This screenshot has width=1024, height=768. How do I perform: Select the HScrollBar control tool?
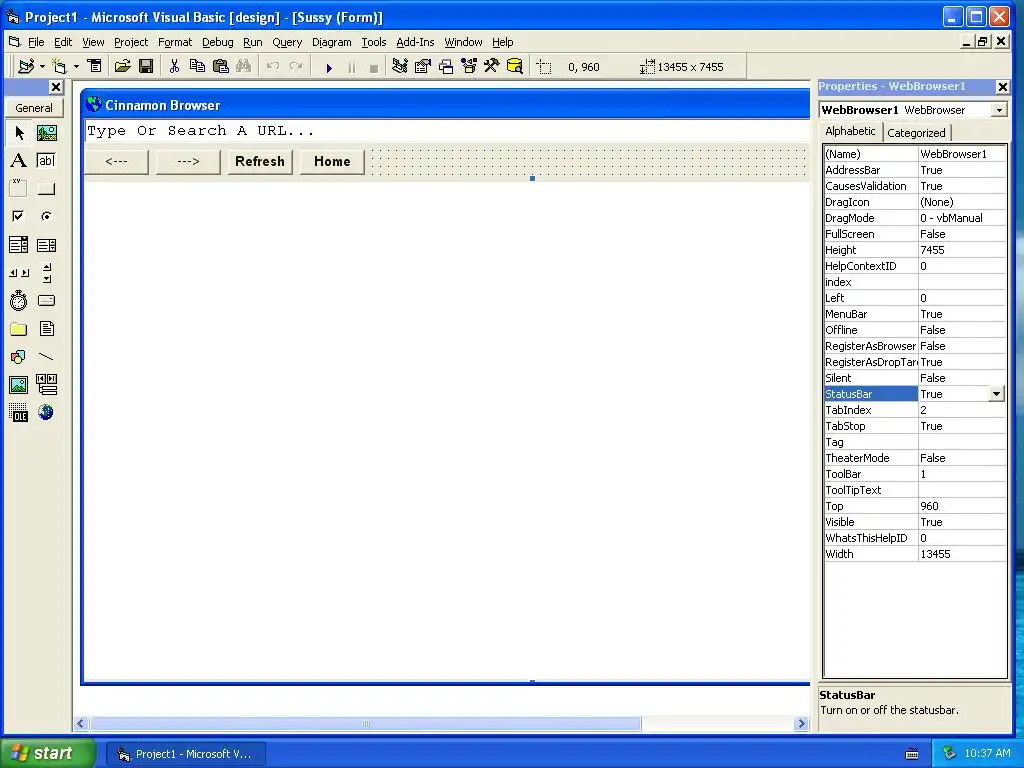[19, 273]
